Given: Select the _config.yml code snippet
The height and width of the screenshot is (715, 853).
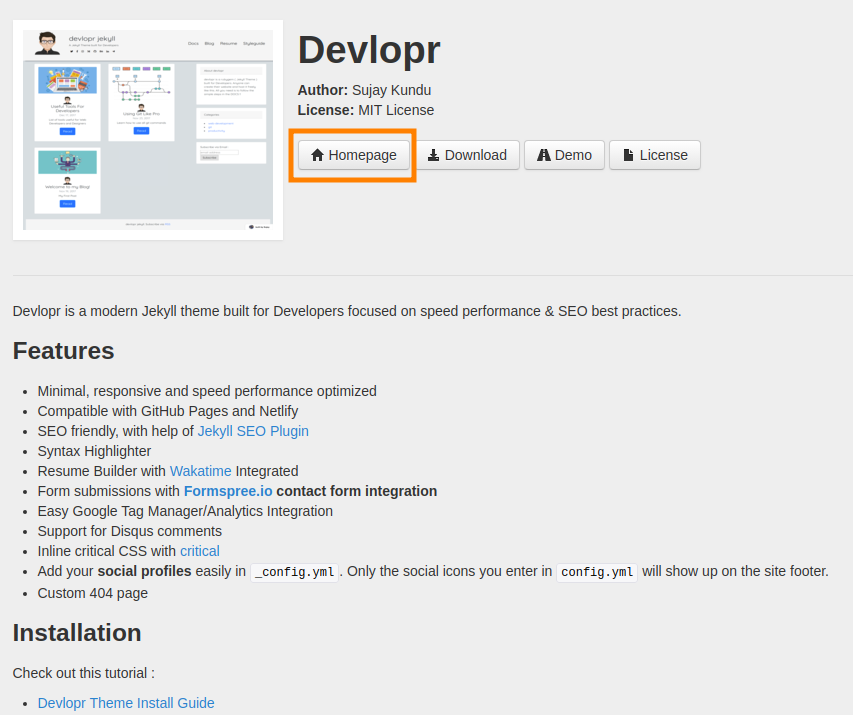Looking at the screenshot, I should point(294,572).
